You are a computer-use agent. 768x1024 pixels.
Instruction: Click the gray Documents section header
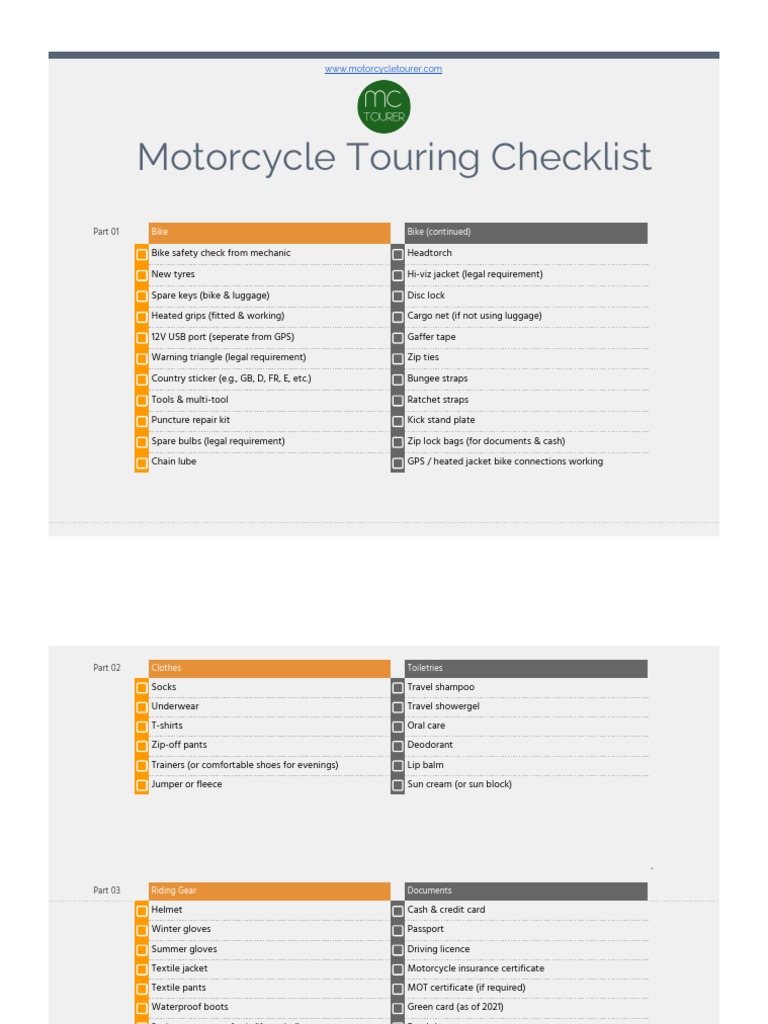pos(525,890)
